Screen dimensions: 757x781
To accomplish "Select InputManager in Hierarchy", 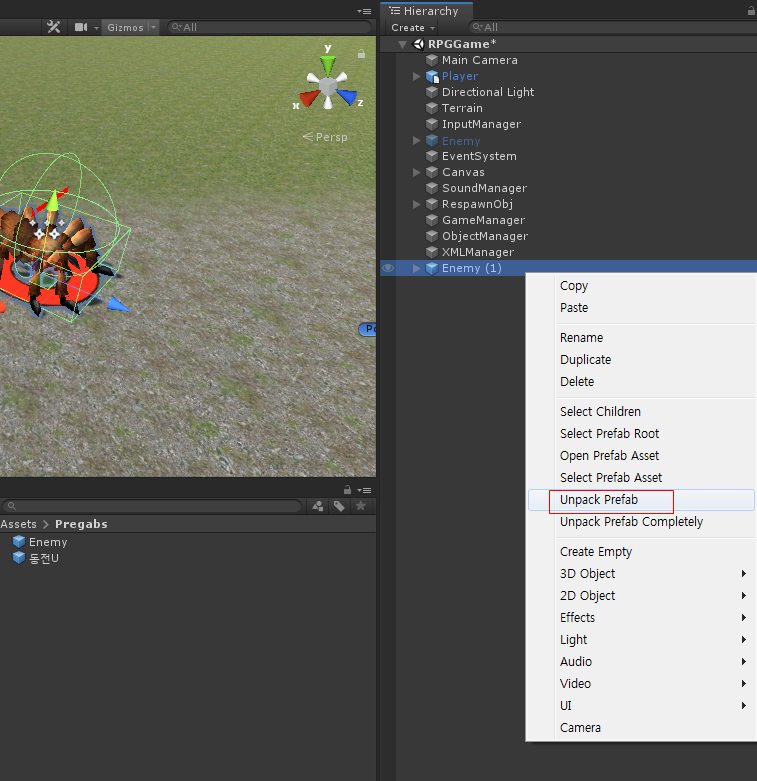I will click(481, 124).
